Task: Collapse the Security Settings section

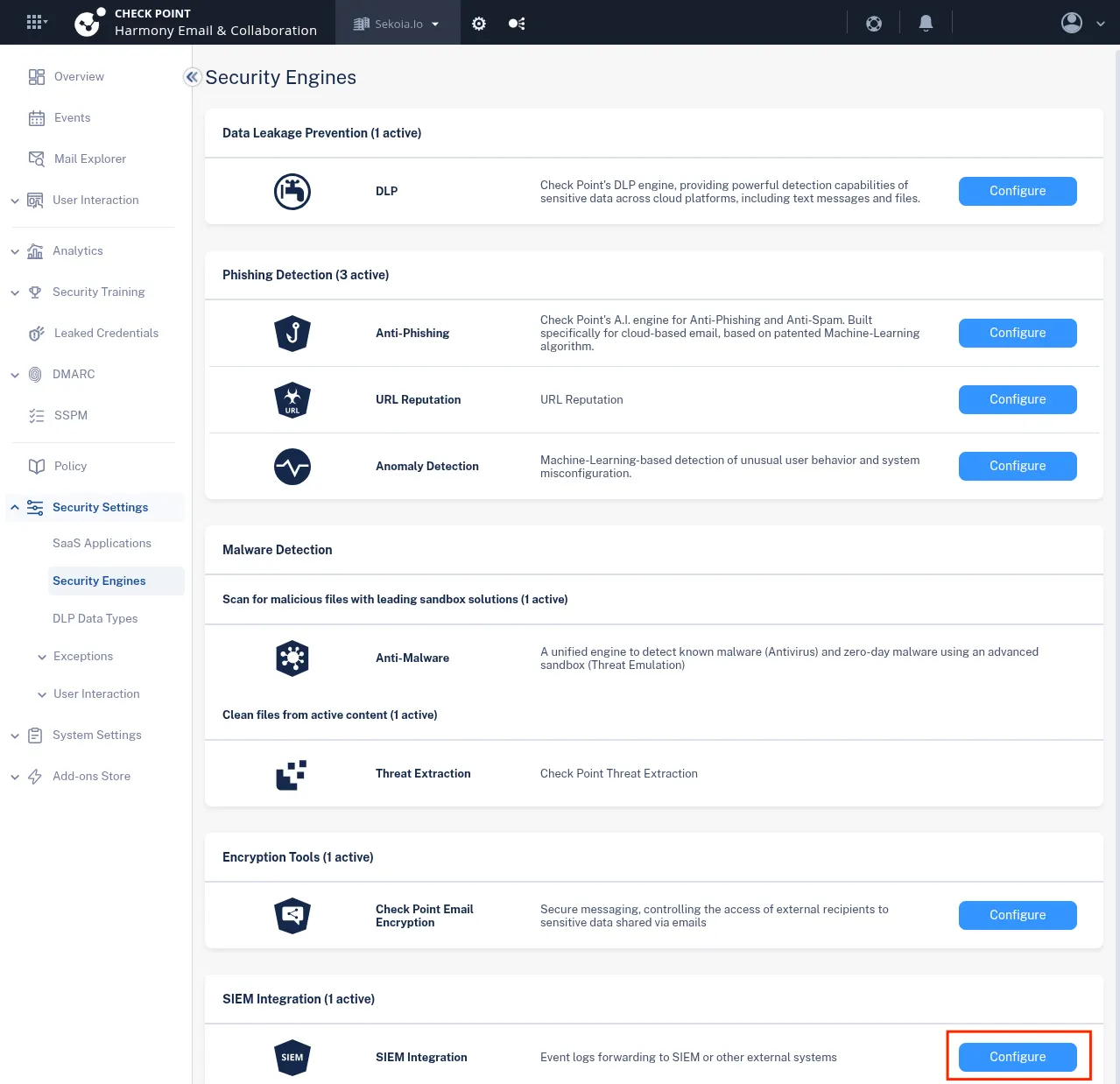Action: click(15, 508)
